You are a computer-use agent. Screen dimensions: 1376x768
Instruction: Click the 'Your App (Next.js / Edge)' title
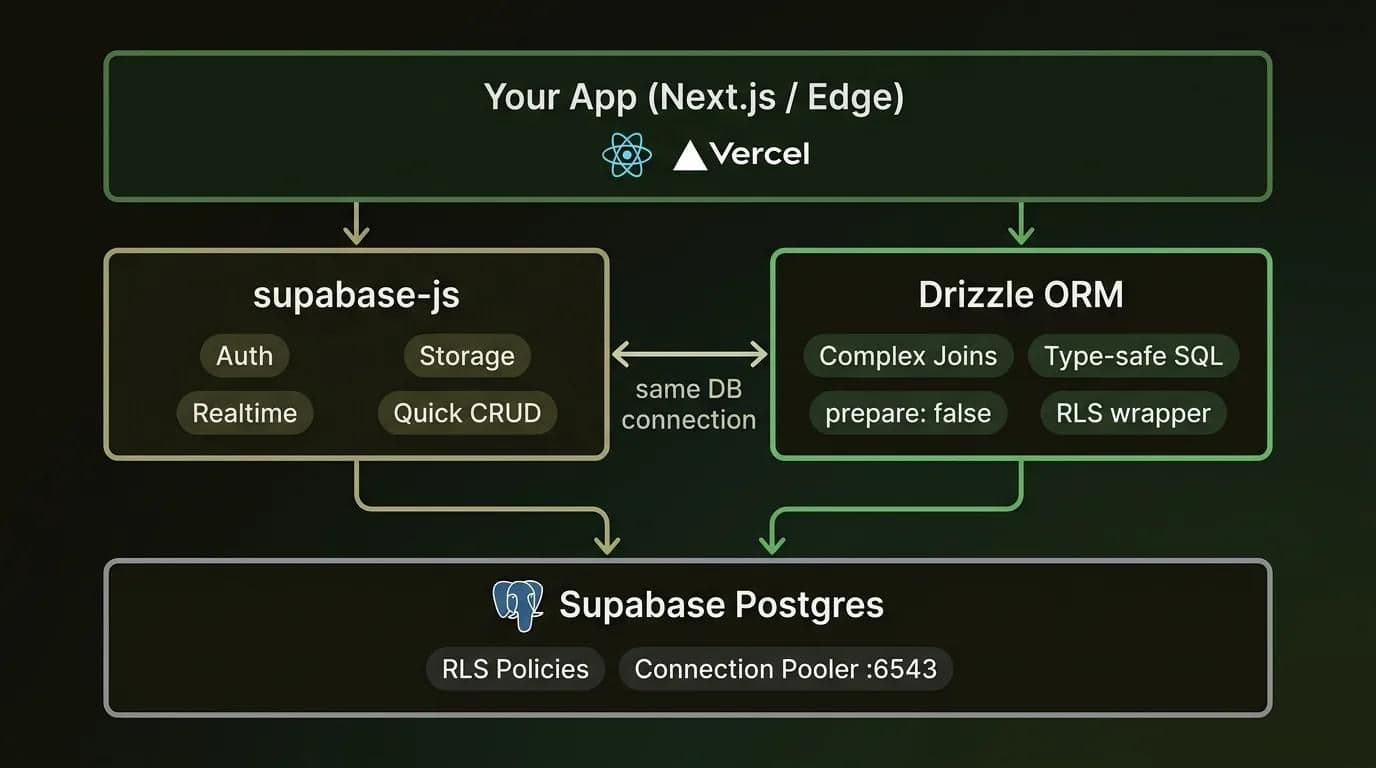(694, 98)
